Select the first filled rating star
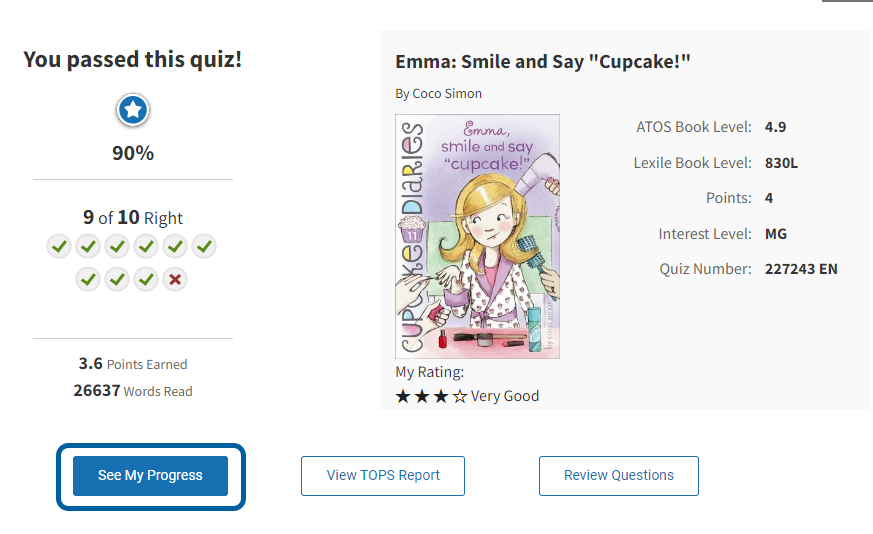 (403, 396)
